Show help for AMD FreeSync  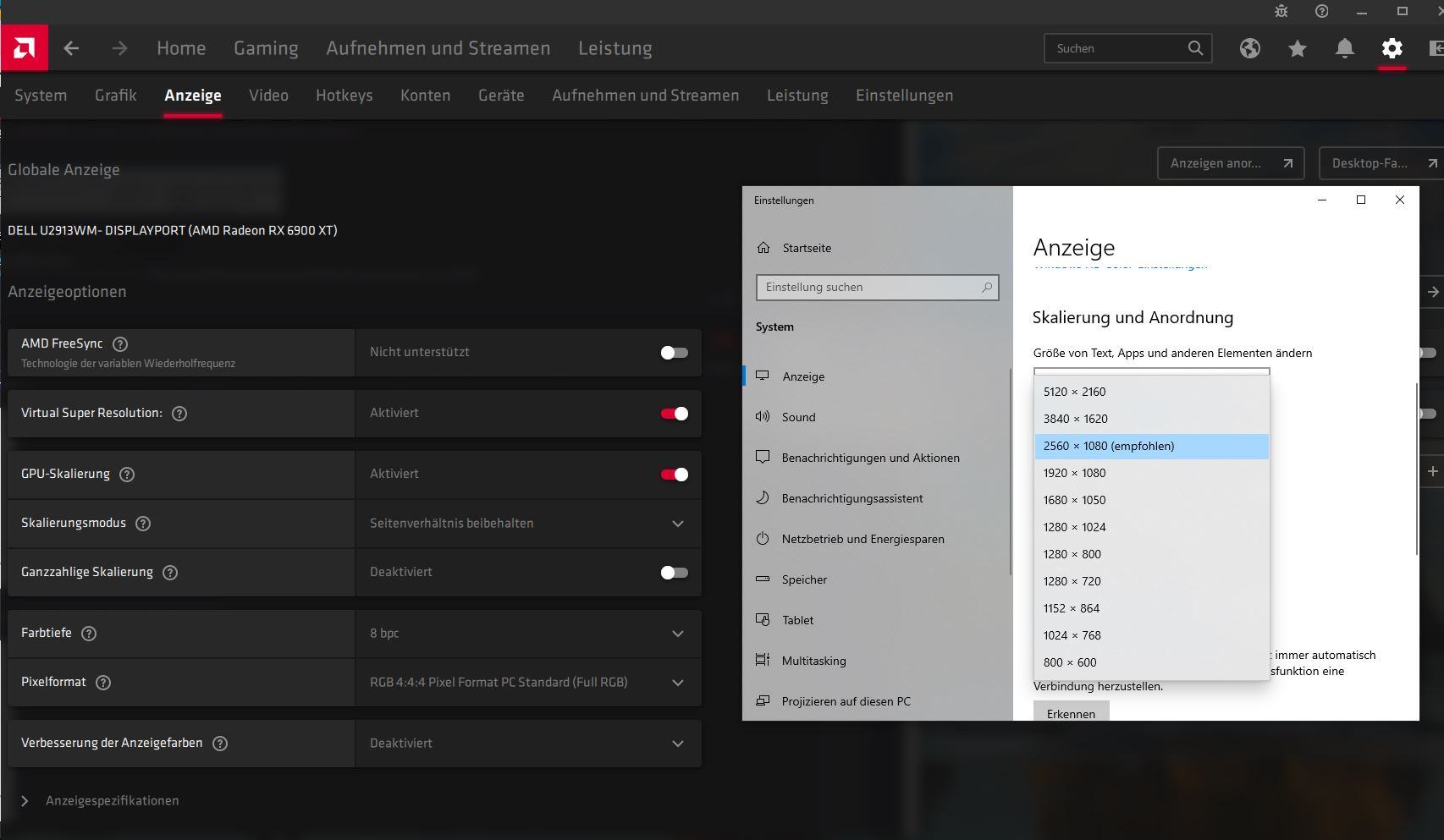120,343
